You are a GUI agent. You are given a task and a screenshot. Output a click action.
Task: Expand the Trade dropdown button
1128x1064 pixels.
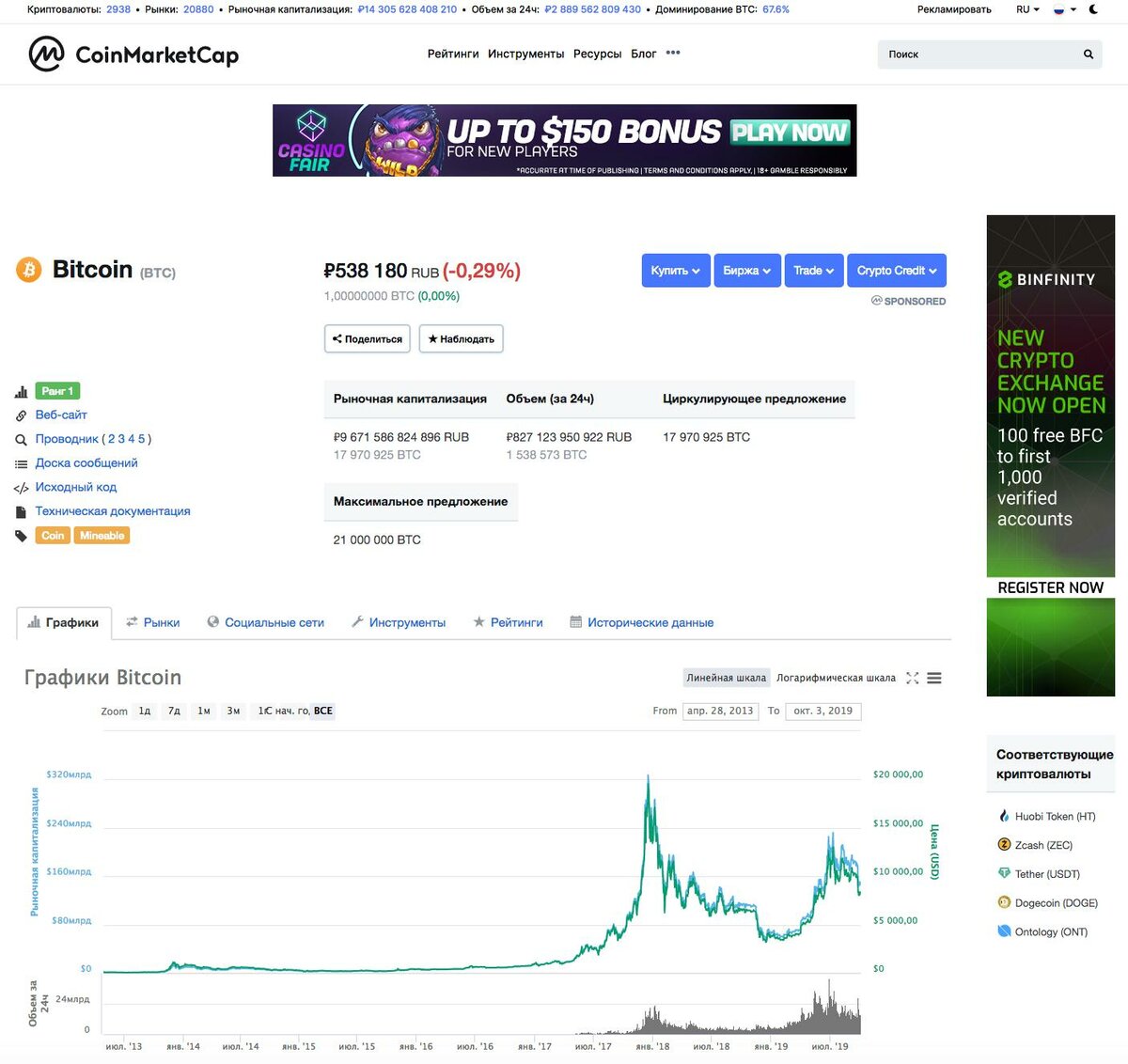[814, 271]
